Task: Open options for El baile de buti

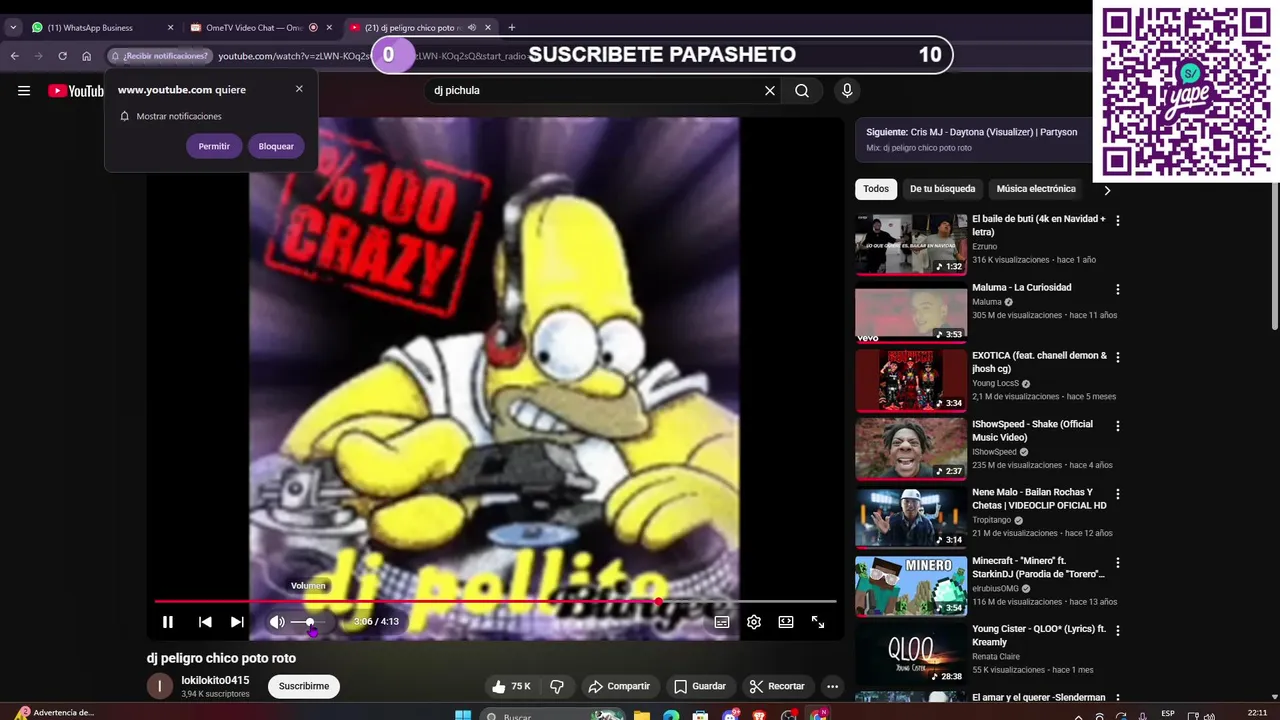Action: (1118, 221)
